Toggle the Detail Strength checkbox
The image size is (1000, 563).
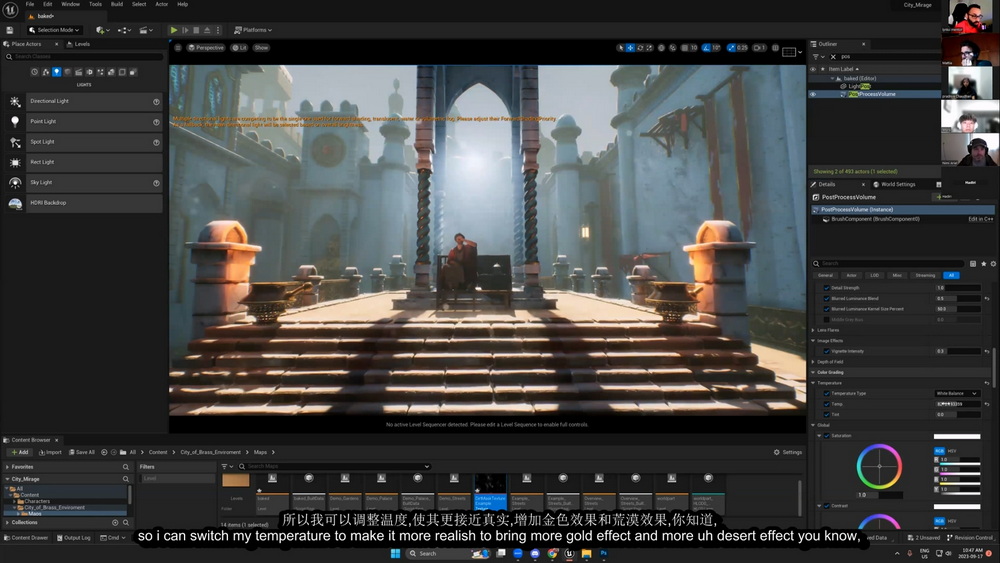827,288
